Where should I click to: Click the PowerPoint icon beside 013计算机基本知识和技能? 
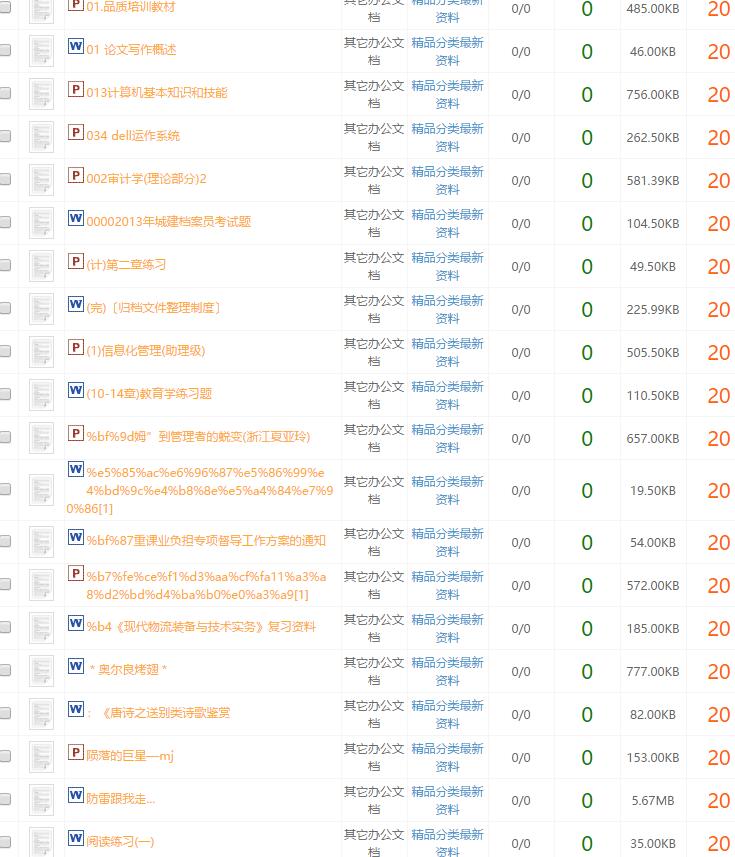coord(75,90)
